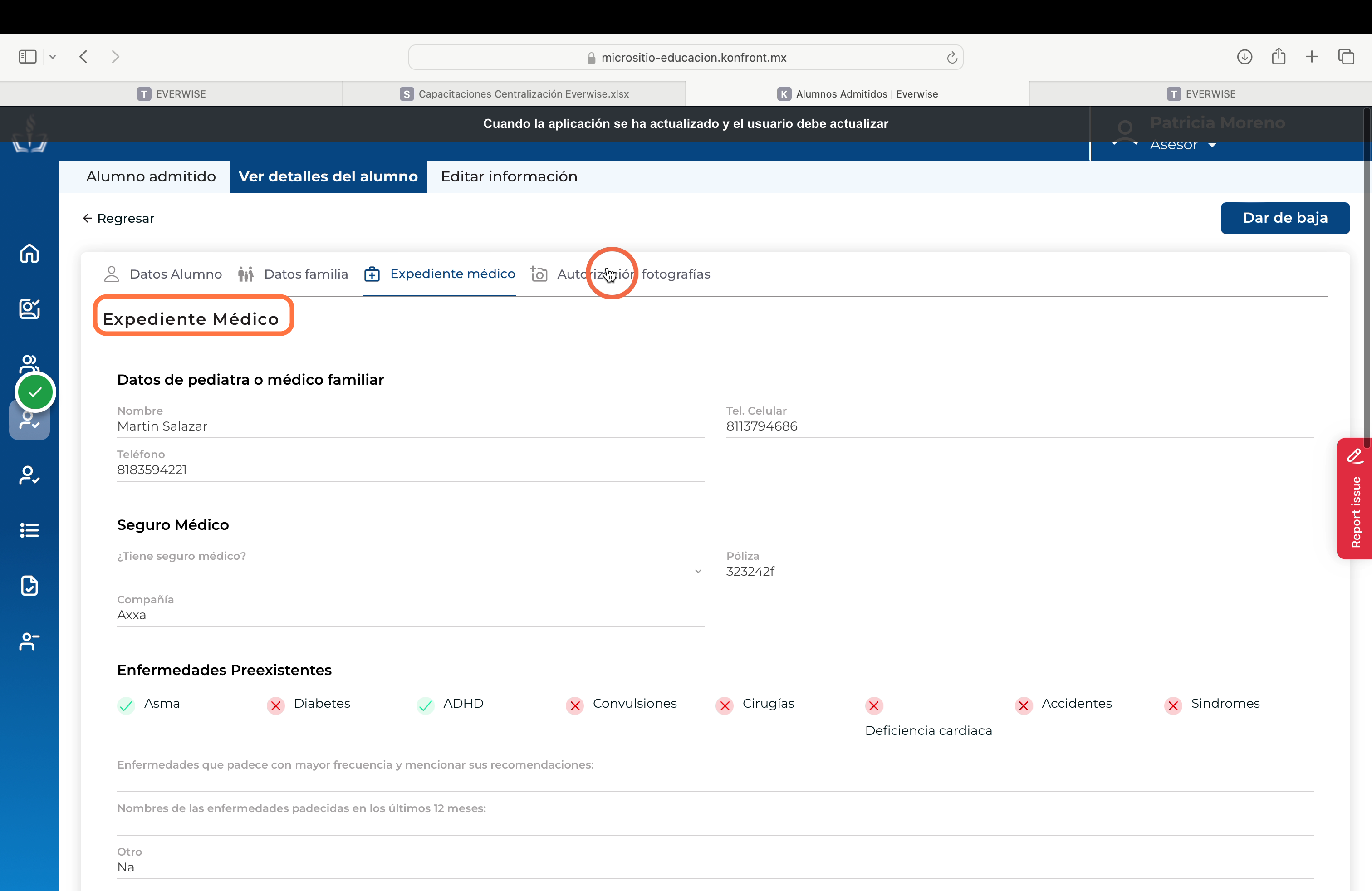Open the Report issue side button
This screenshot has height=891, width=1372.
click(x=1354, y=499)
